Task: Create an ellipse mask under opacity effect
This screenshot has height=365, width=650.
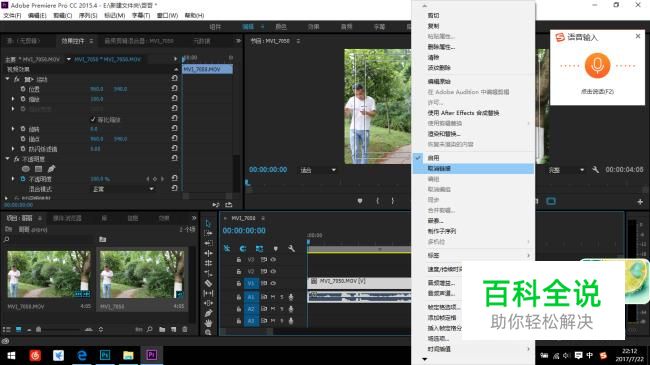Action: coord(26,169)
